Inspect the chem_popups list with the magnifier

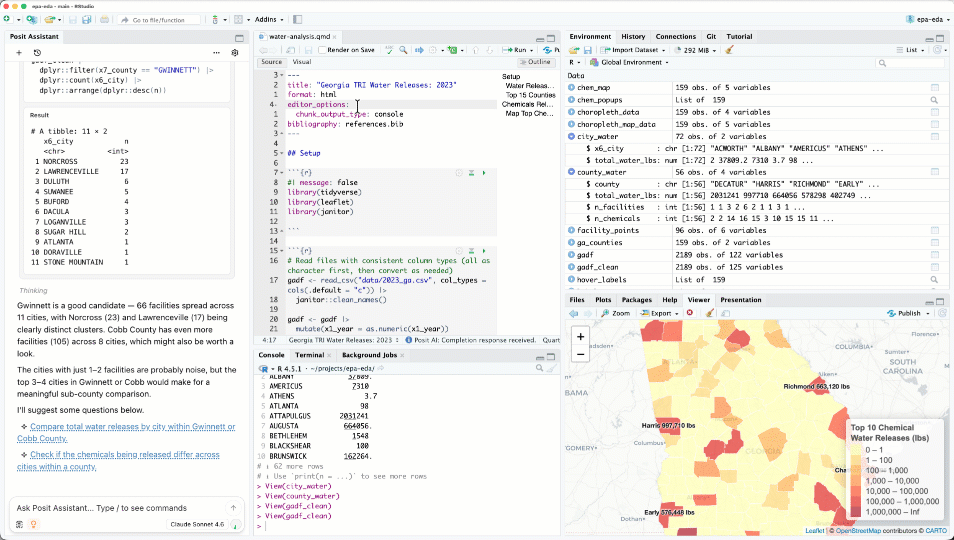934,100
